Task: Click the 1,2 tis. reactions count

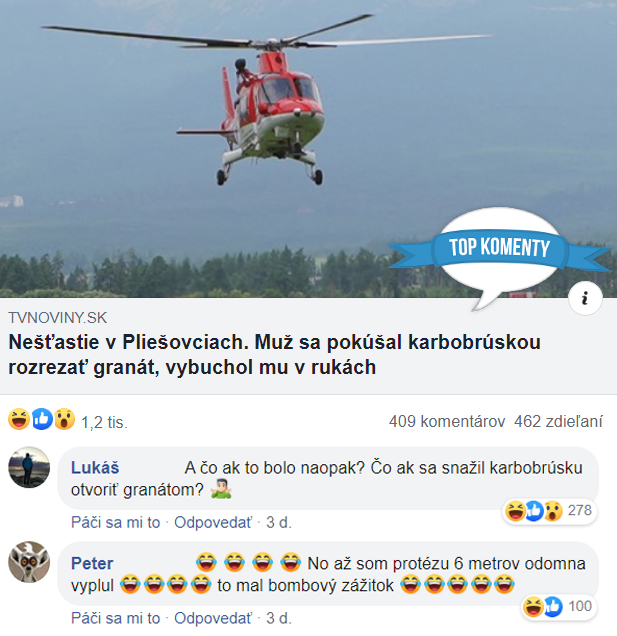Action: click(x=105, y=422)
